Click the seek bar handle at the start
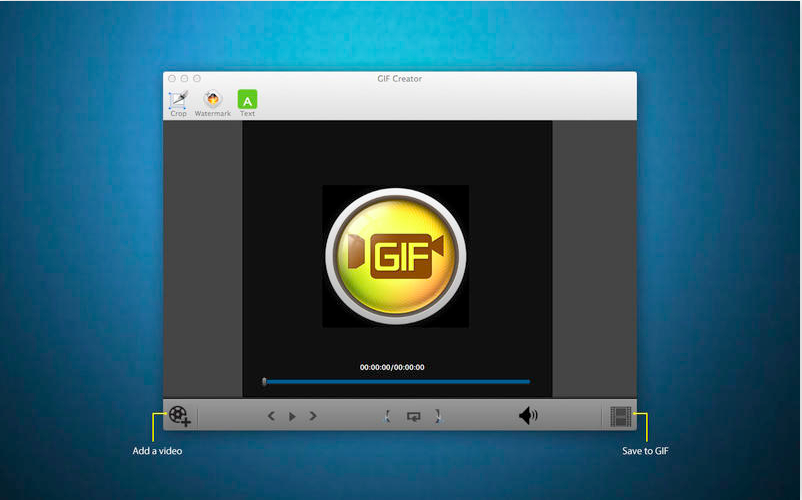The width and height of the screenshot is (802, 500). coord(264,381)
